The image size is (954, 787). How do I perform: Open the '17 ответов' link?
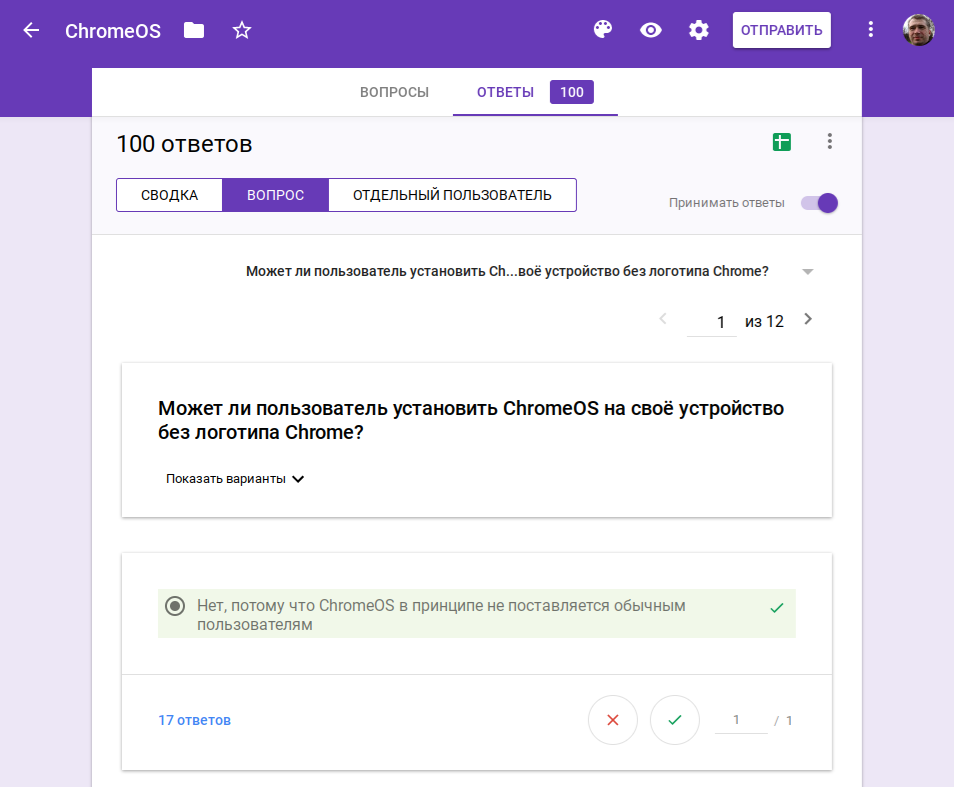194,720
